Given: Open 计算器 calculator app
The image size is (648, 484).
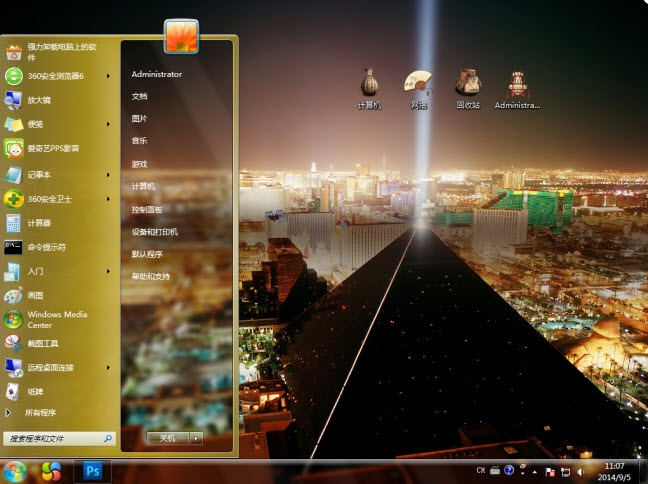Looking at the screenshot, I should 40,223.
